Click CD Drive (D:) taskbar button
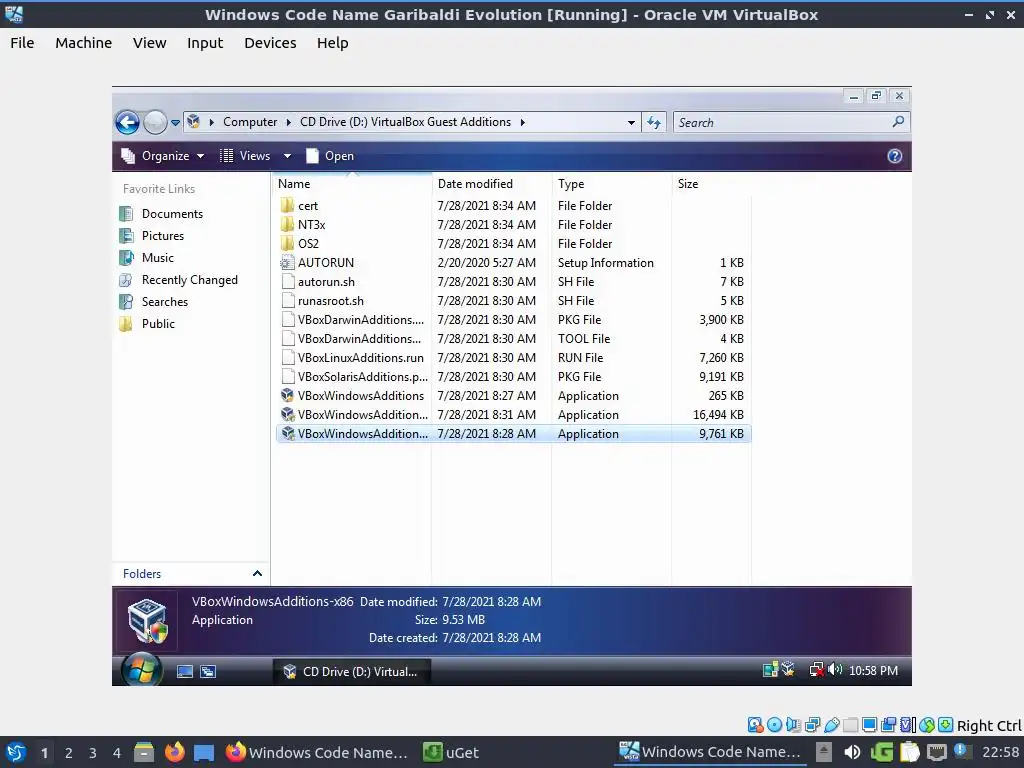This screenshot has height=768, width=1024. (351, 671)
